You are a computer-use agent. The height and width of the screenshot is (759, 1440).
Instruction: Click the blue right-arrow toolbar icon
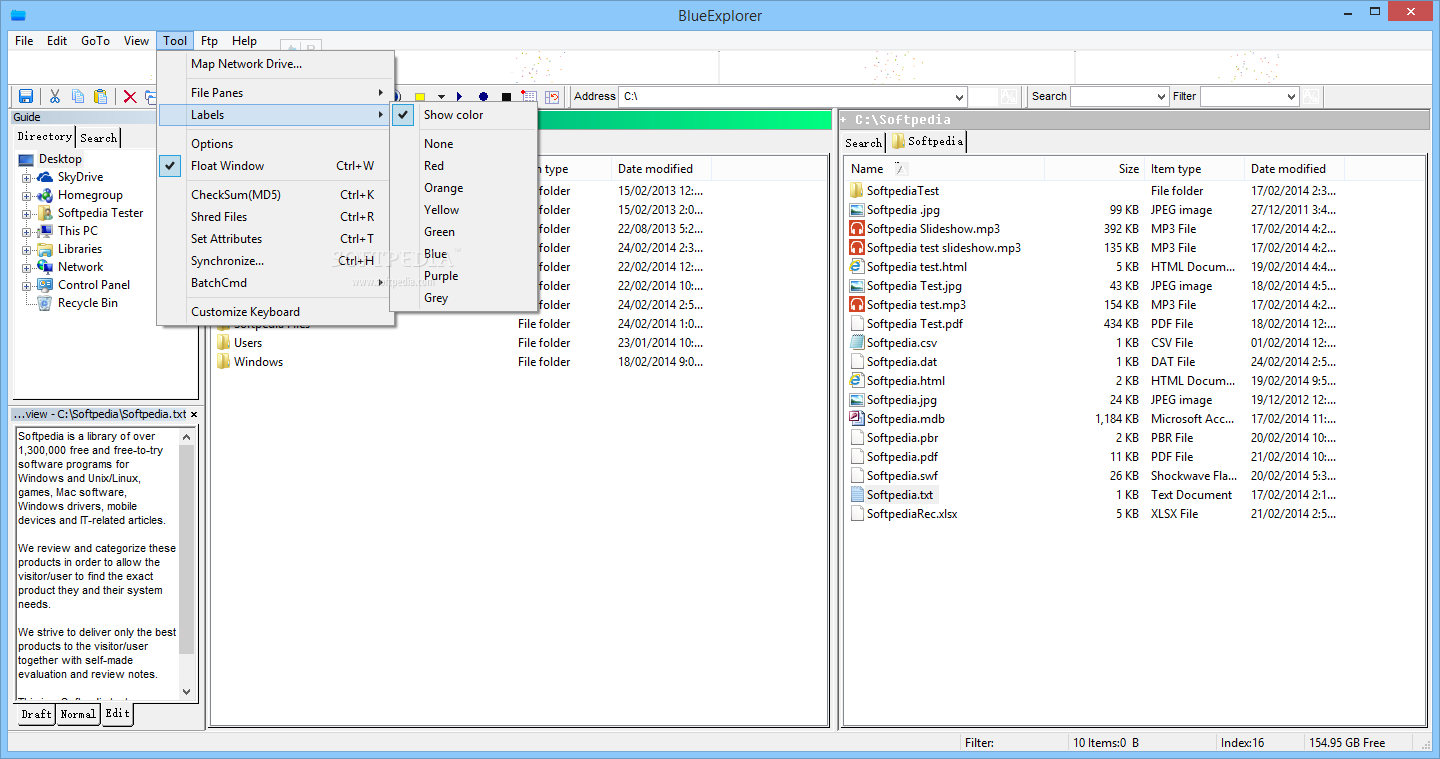(460, 97)
